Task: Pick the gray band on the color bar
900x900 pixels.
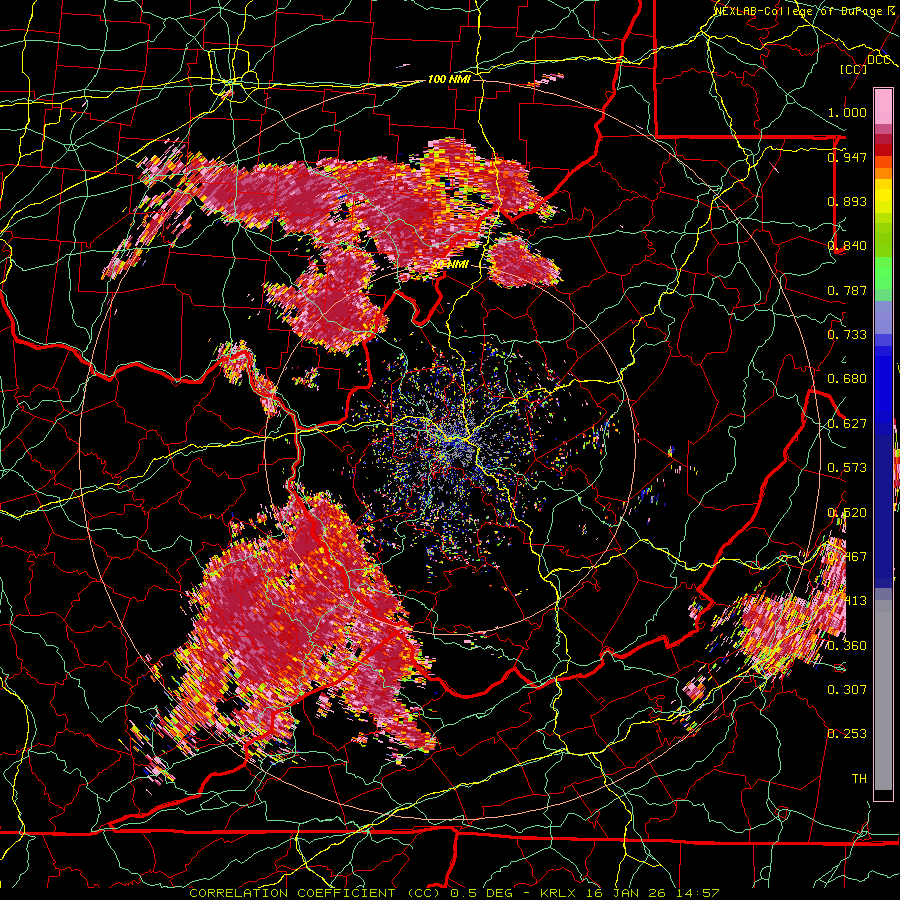Action: (x=883, y=695)
